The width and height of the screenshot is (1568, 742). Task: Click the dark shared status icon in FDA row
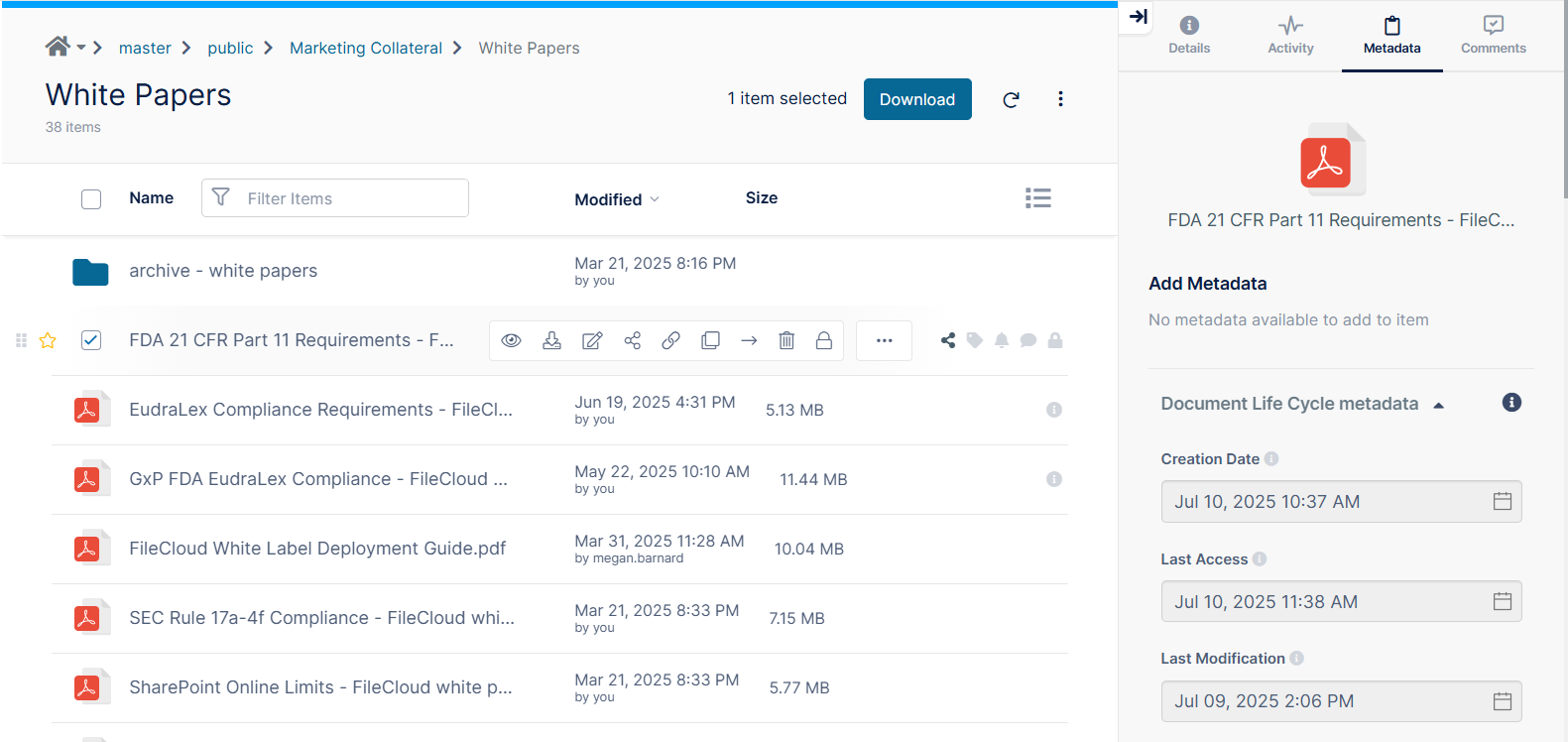(948, 340)
